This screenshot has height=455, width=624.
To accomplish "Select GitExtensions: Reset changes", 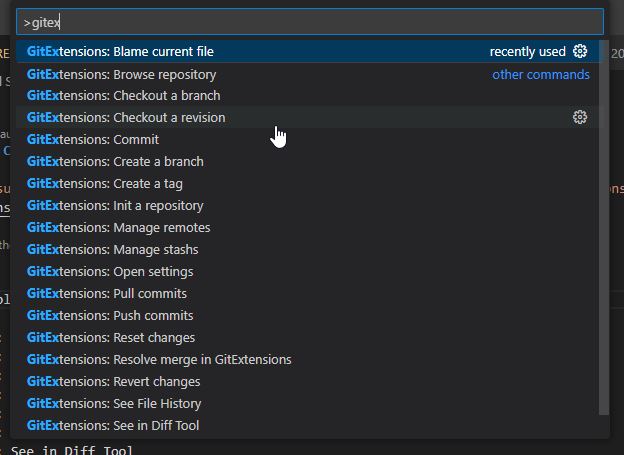I will coord(111,338).
